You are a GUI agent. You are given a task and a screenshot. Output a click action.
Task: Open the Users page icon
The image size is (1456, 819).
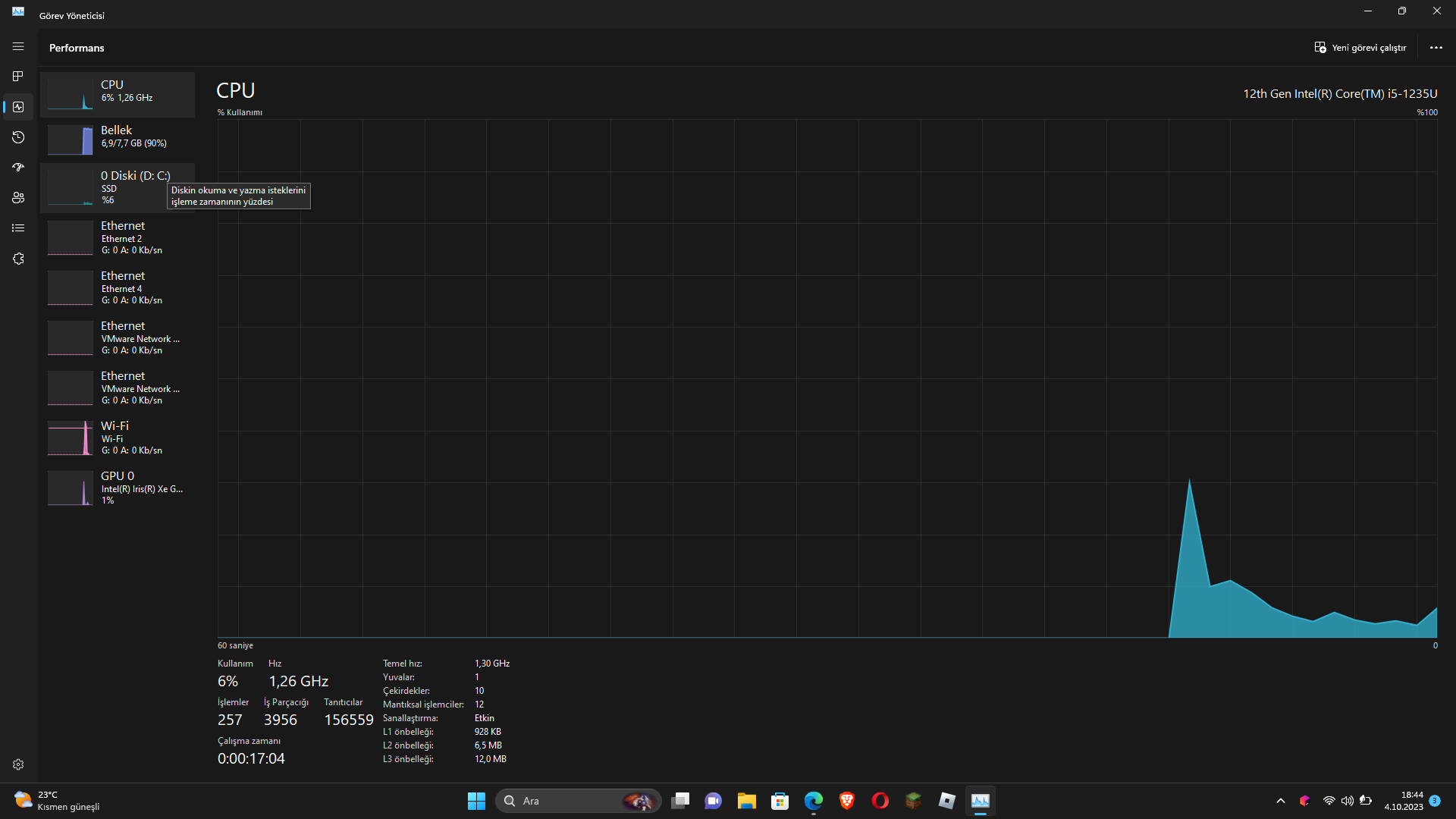(18, 198)
